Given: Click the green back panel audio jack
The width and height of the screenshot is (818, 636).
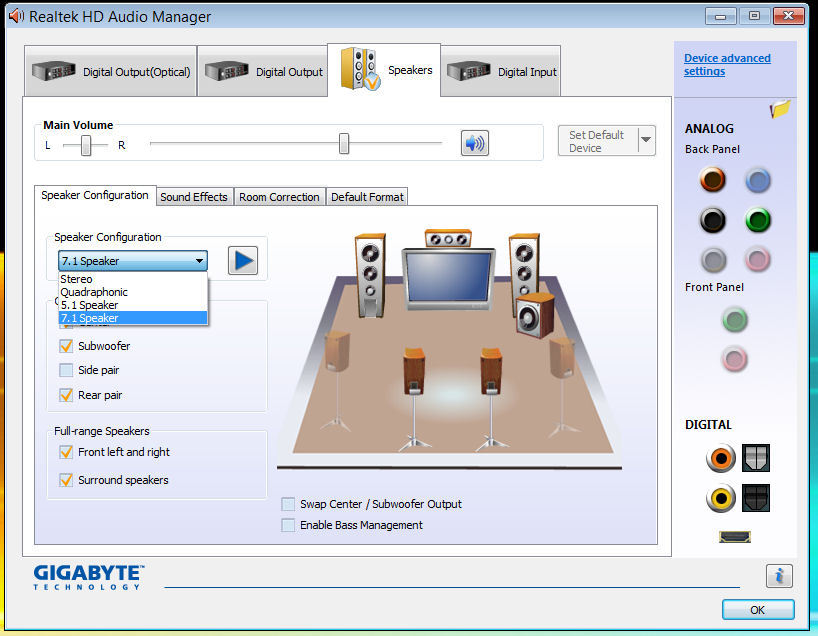Looking at the screenshot, I should [x=757, y=220].
